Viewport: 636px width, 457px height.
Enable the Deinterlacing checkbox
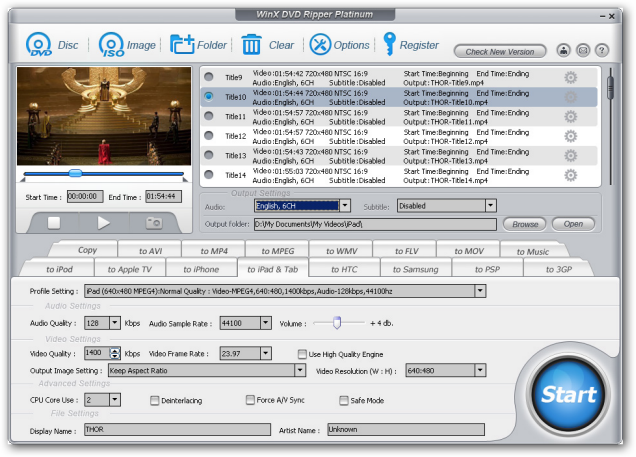(155, 401)
